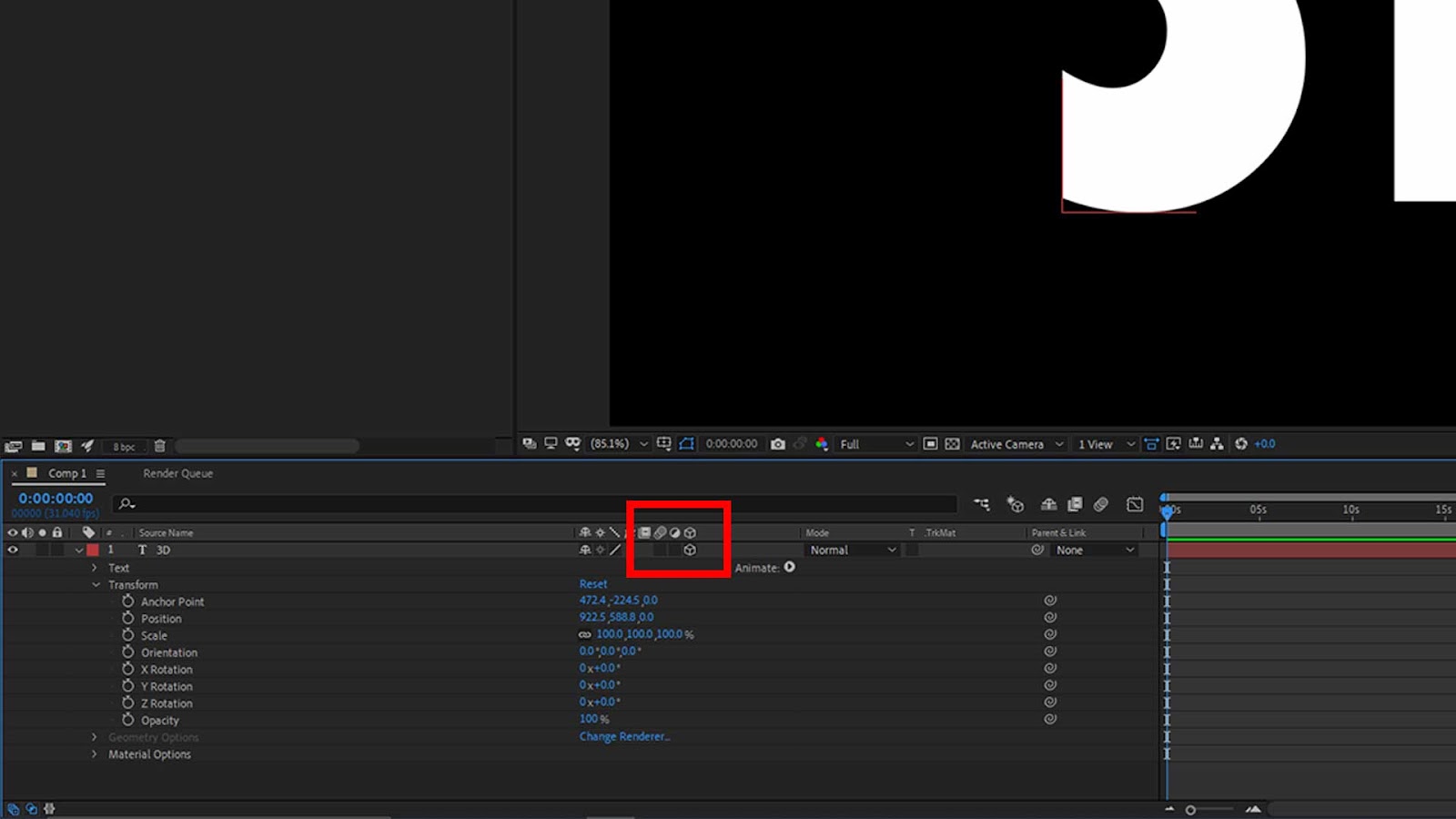Collapse the 3D text layer properties
Viewport: 1456px width, 819px height.
coord(79,550)
